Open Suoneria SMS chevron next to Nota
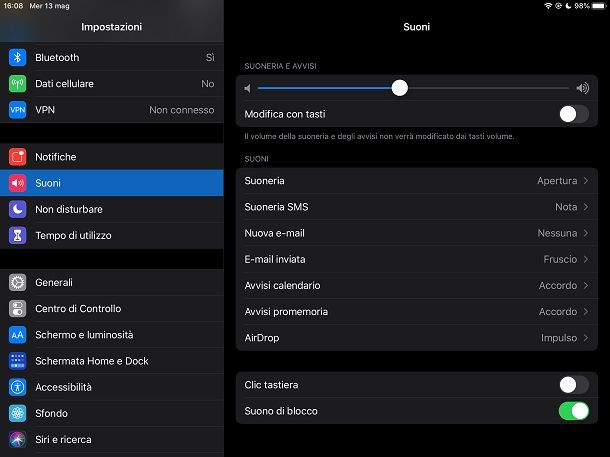Image resolution: width=610 pixels, height=457 pixels. pyautogui.click(x=585, y=207)
